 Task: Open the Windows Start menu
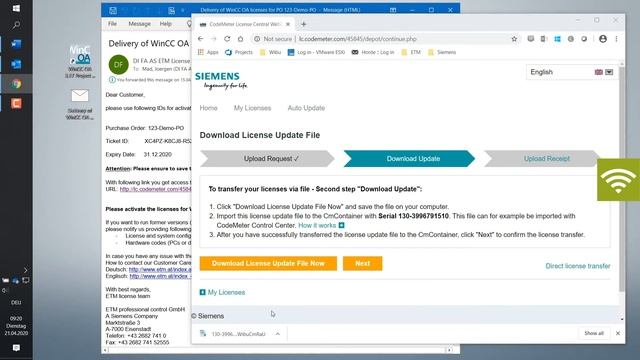point(16,8)
